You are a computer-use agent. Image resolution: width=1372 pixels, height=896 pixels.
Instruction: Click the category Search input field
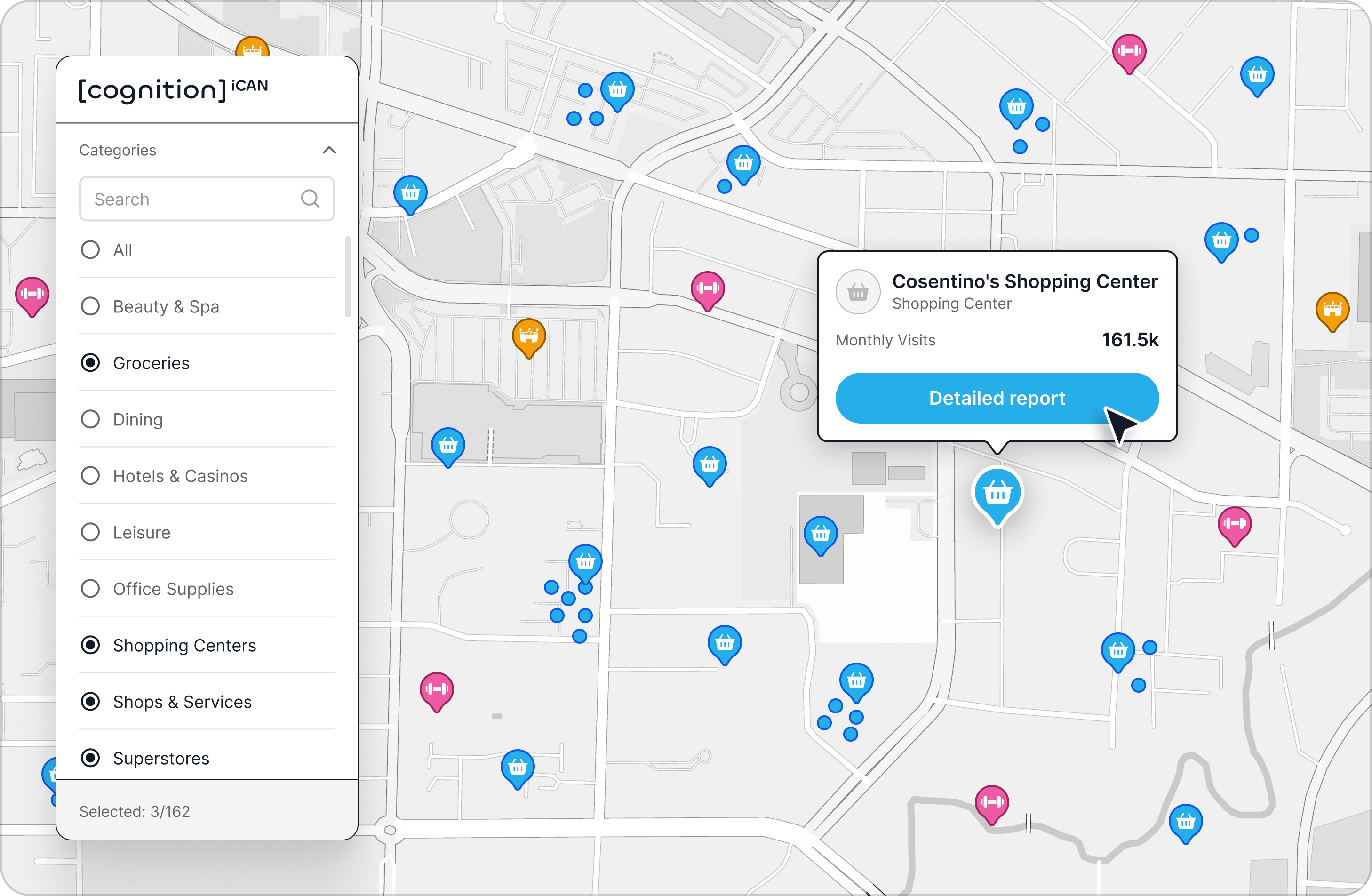click(207, 199)
